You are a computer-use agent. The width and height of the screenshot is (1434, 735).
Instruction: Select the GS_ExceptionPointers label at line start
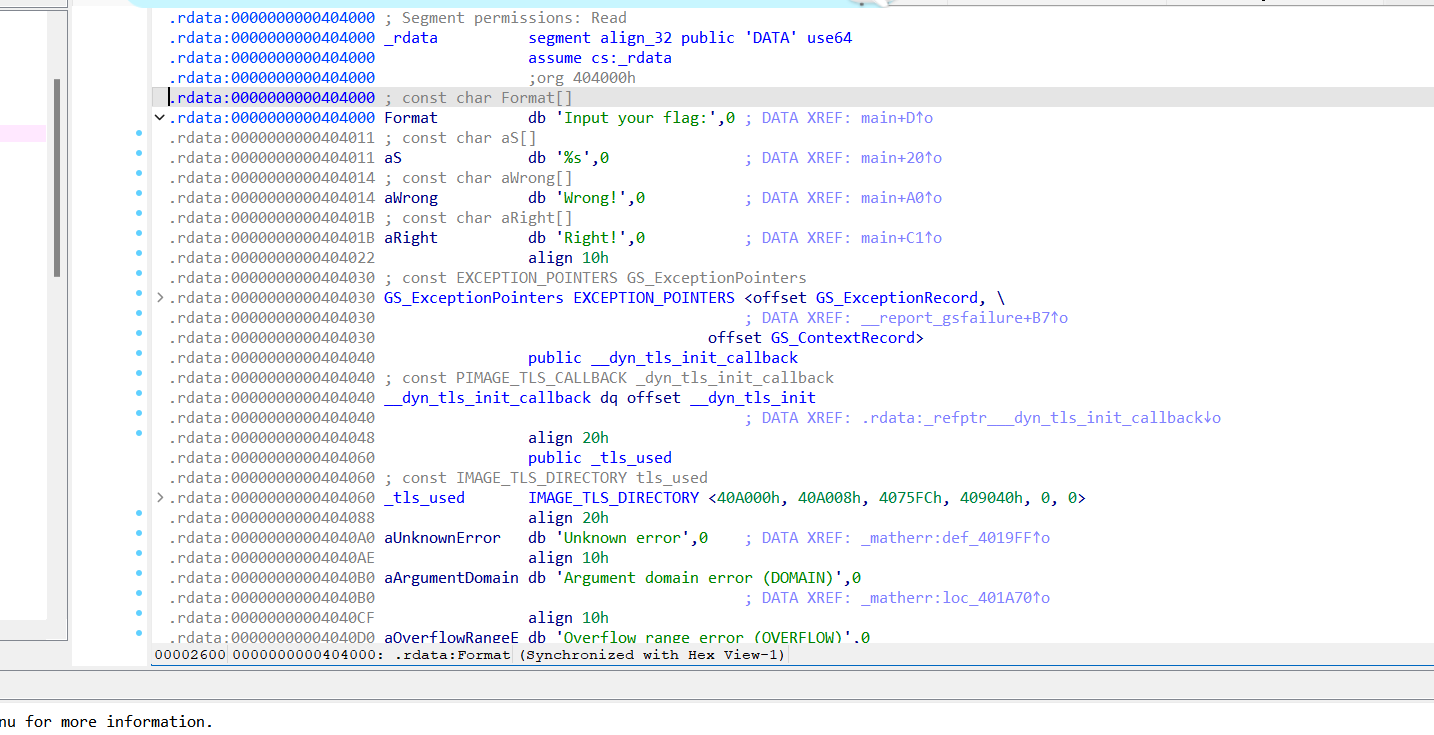pos(474,298)
